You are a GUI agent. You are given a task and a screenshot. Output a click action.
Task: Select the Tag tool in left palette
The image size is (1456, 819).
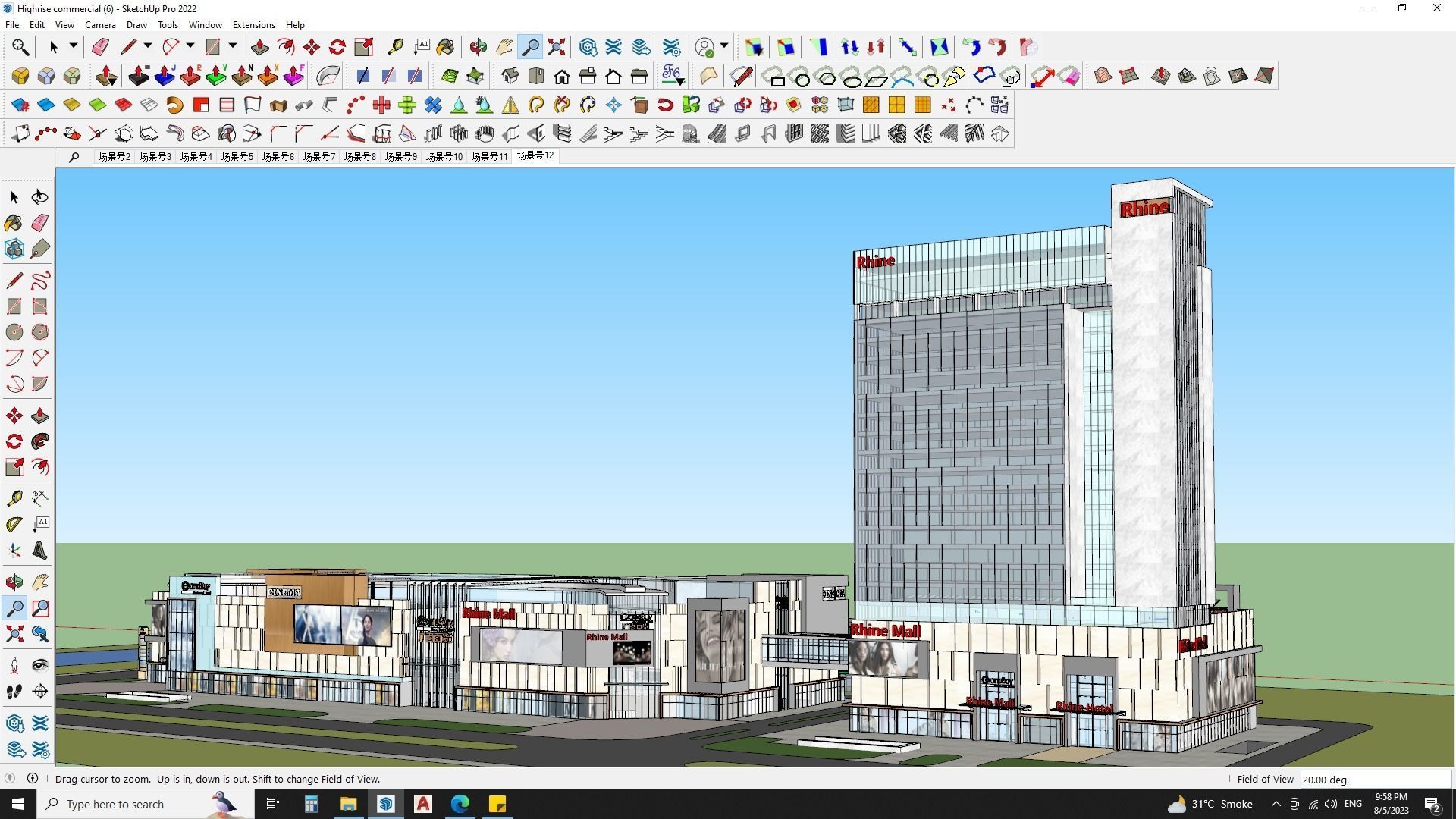click(40, 249)
